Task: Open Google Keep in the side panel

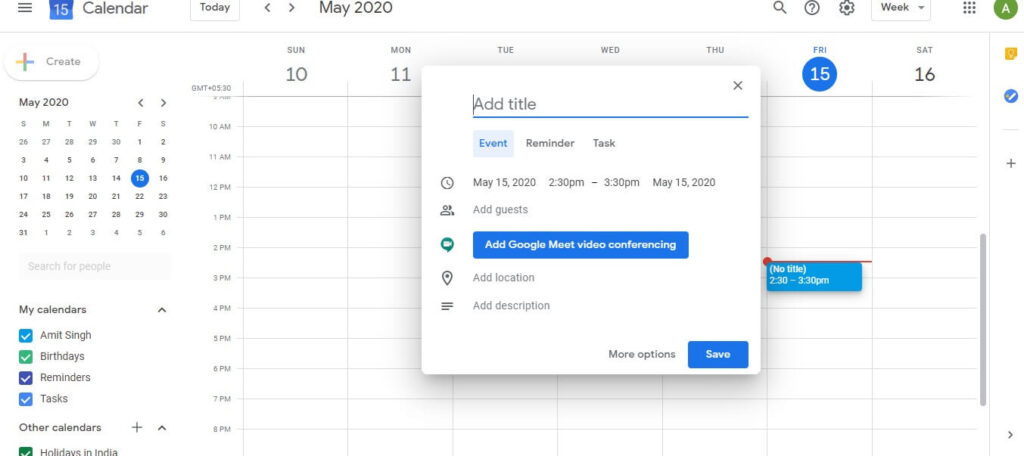Action: (1010, 54)
